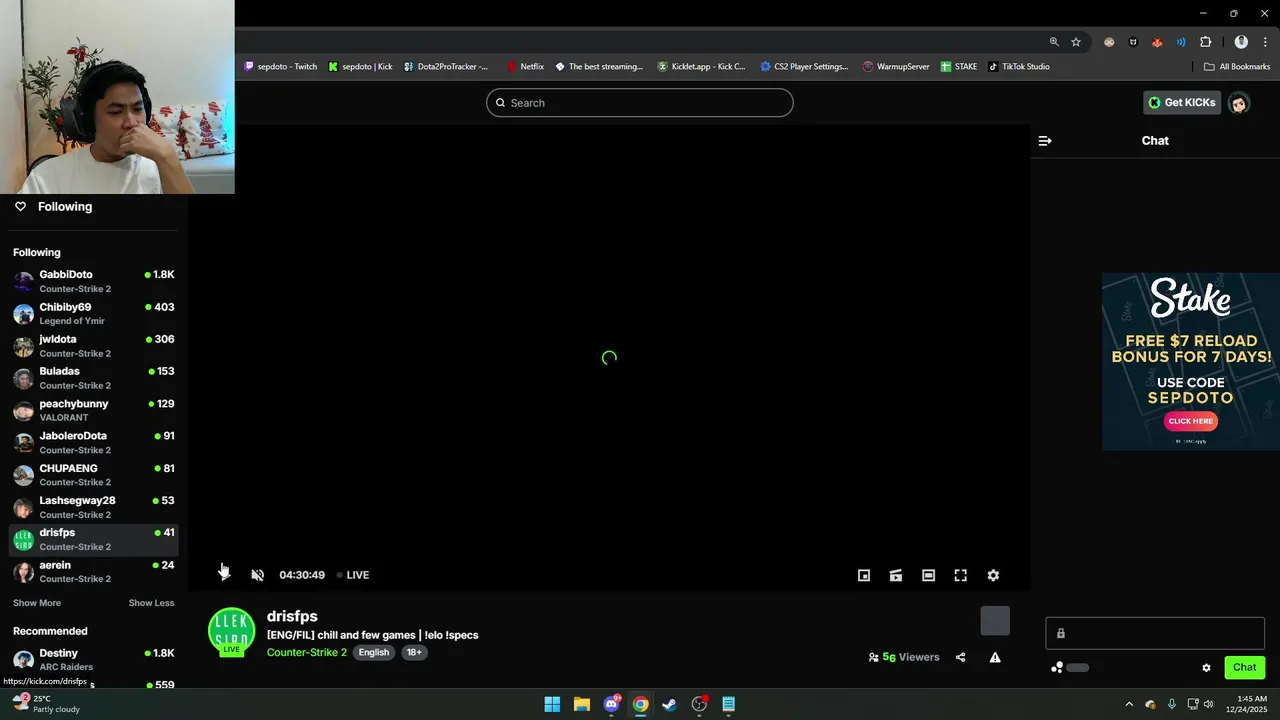The height and width of the screenshot is (720, 1280).
Task: Open Steam from the taskbar
Action: [669, 704]
